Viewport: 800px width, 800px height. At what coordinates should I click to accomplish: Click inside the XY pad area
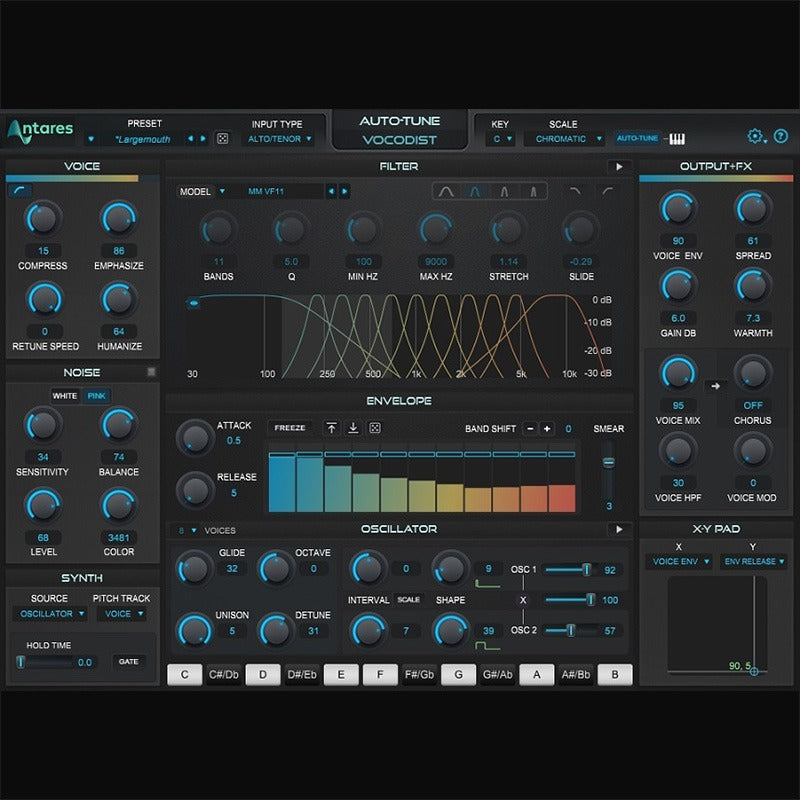717,624
